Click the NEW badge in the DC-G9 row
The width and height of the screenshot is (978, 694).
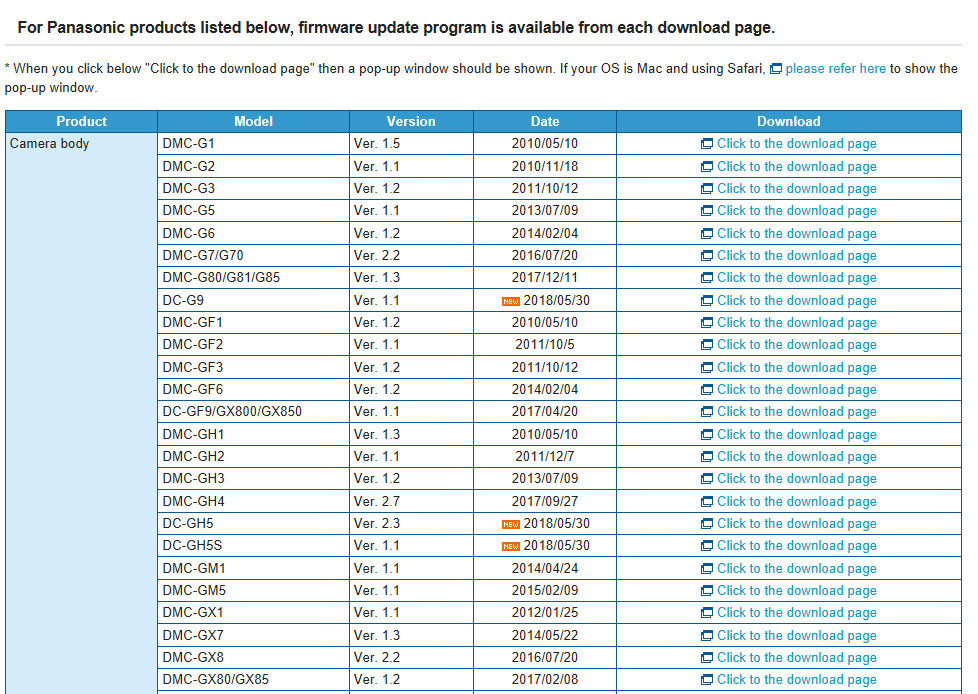coord(511,302)
